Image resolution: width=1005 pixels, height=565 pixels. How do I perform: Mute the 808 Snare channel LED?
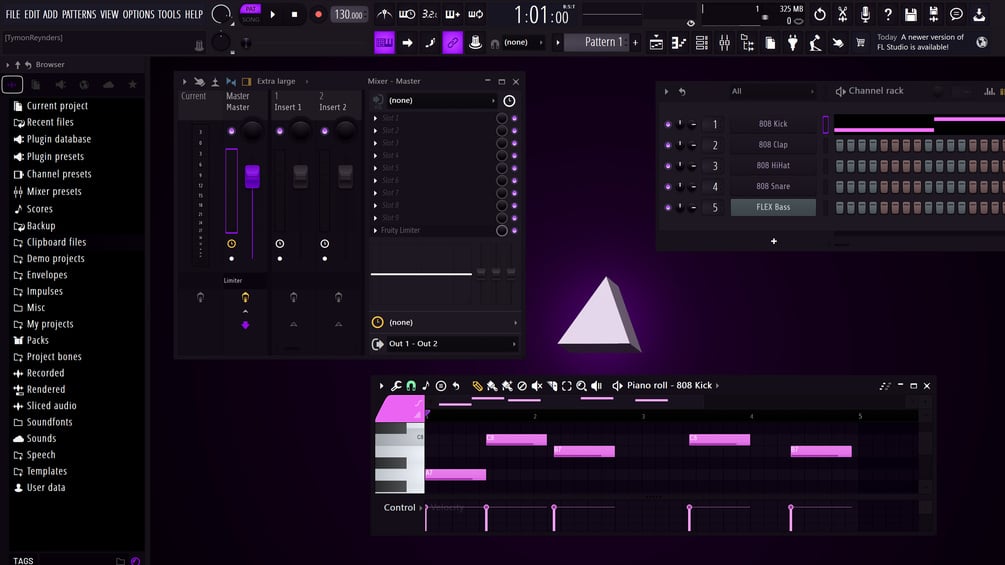point(668,186)
